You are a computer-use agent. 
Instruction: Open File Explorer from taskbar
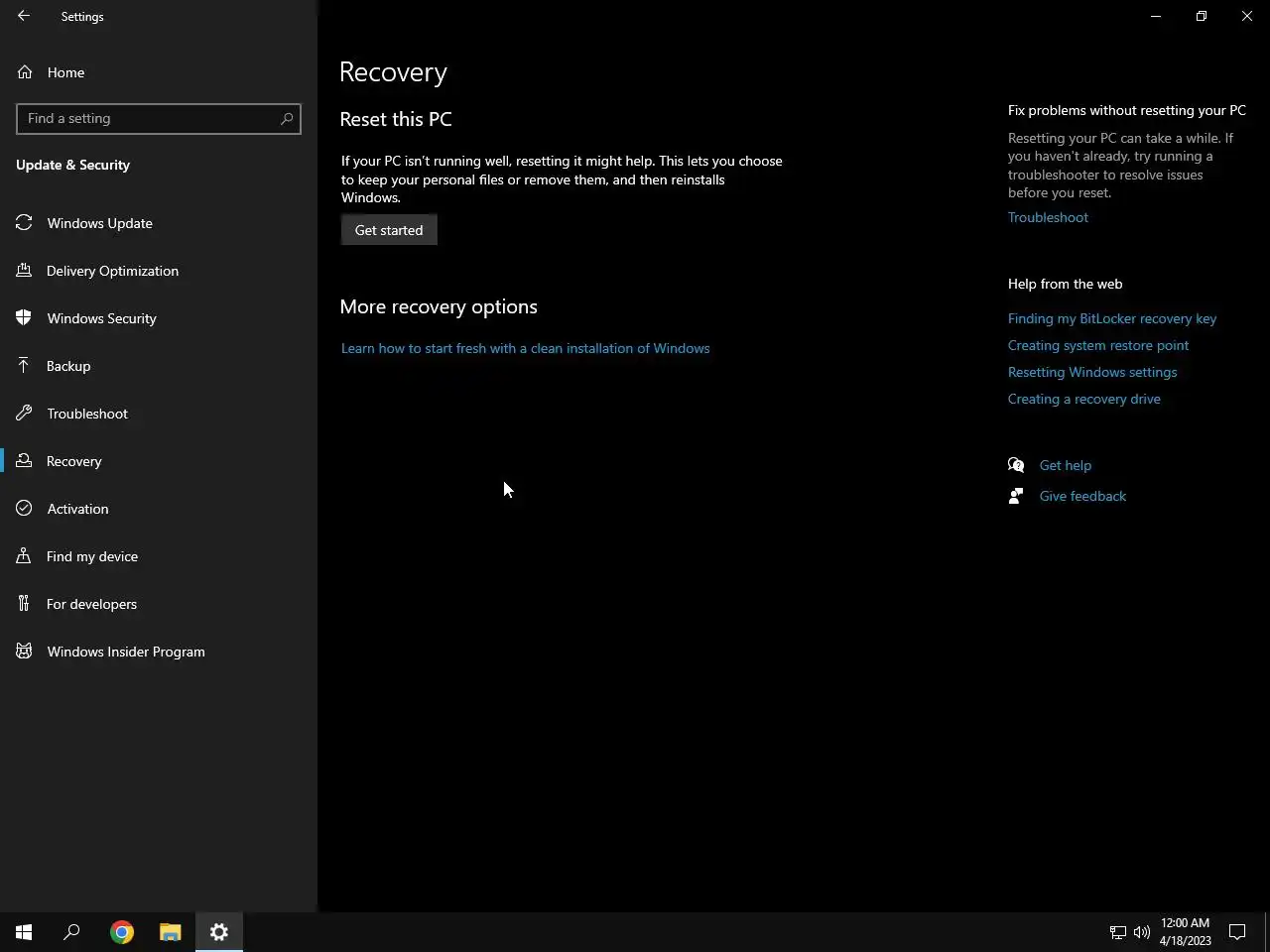(171, 932)
